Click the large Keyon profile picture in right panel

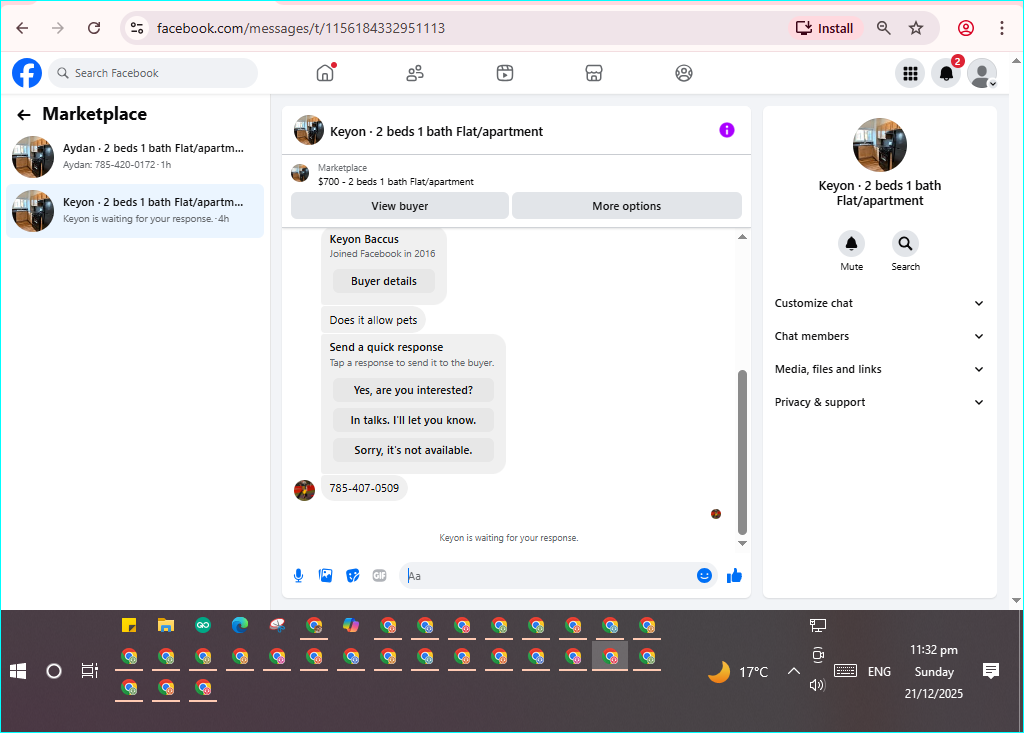click(880, 145)
